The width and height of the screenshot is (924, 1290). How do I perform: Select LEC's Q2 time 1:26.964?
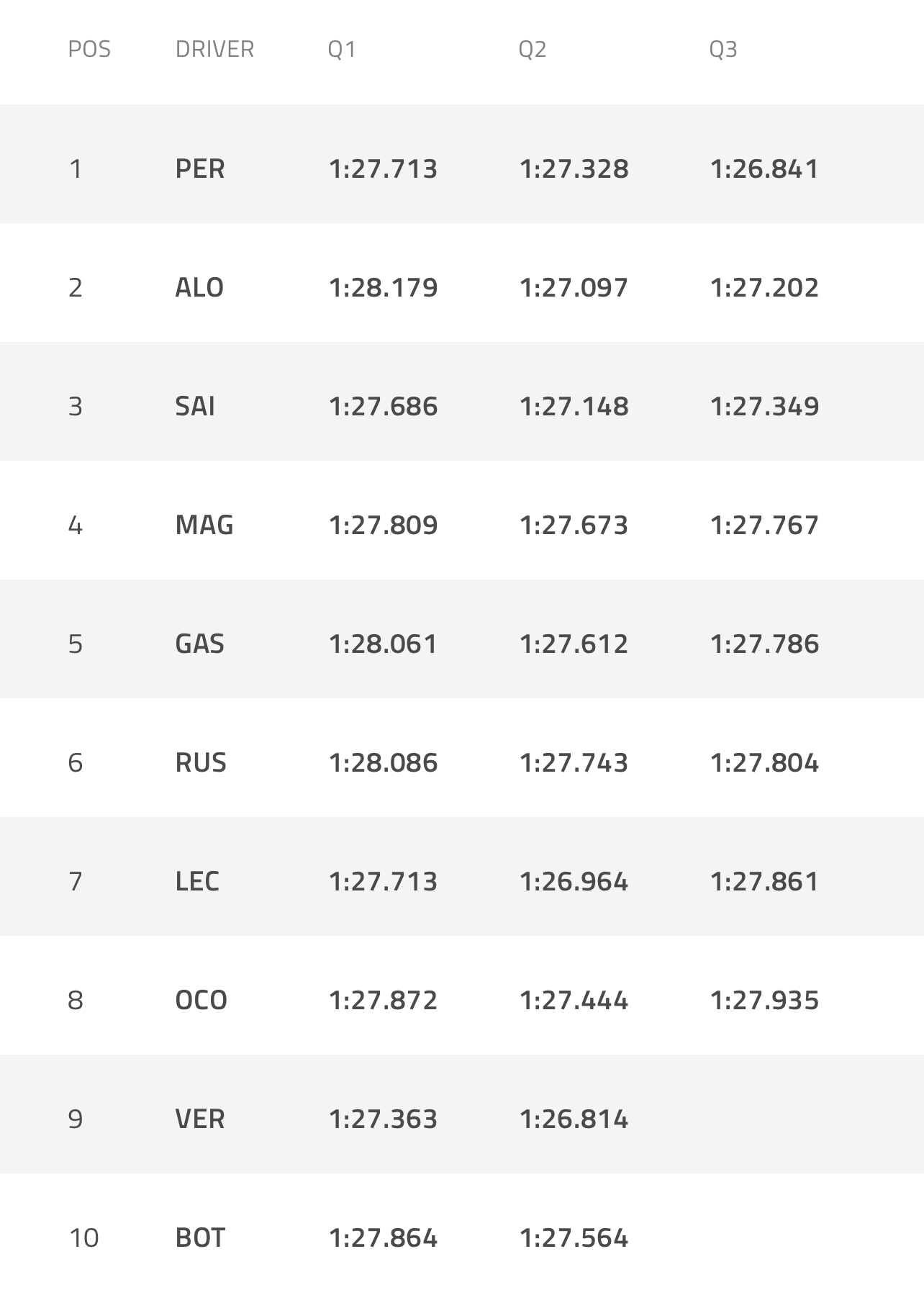(574, 881)
